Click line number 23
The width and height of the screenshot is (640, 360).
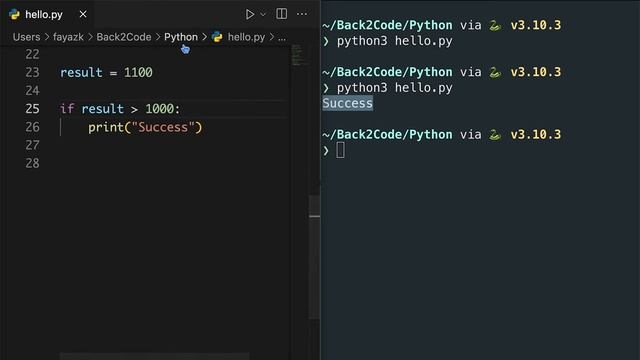(x=33, y=73)
